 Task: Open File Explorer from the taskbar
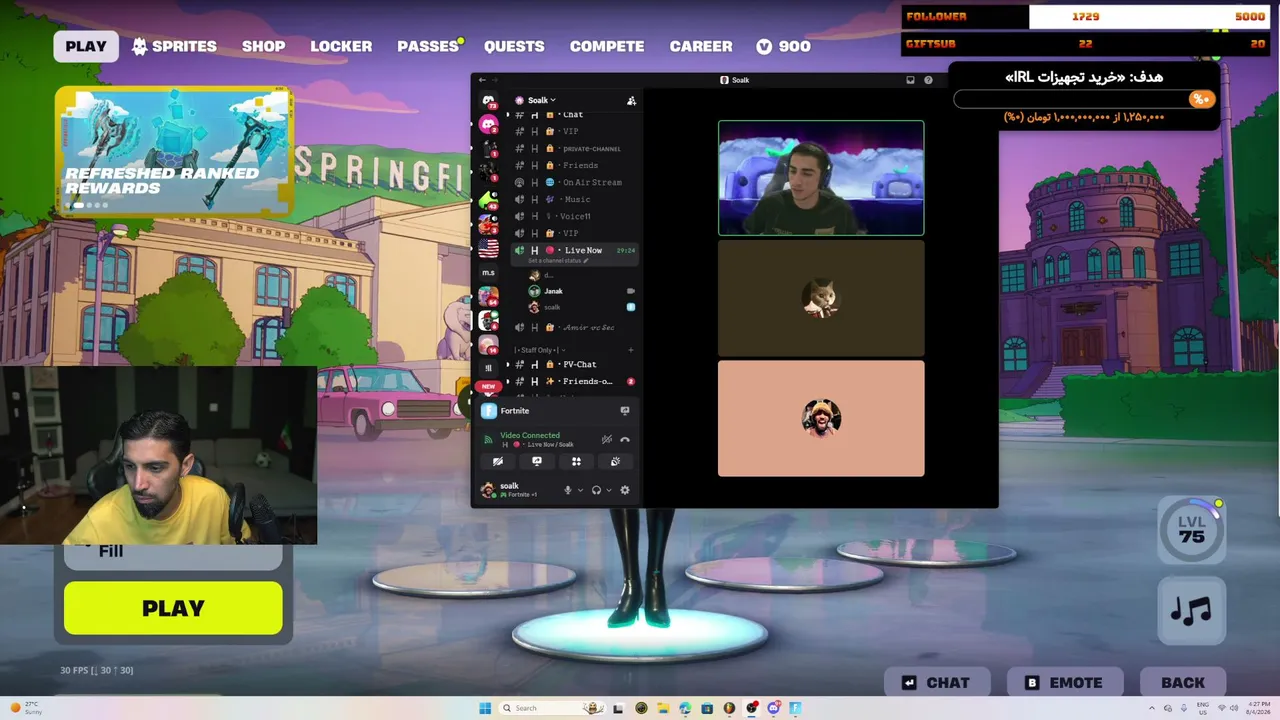[x=663, y=708]
